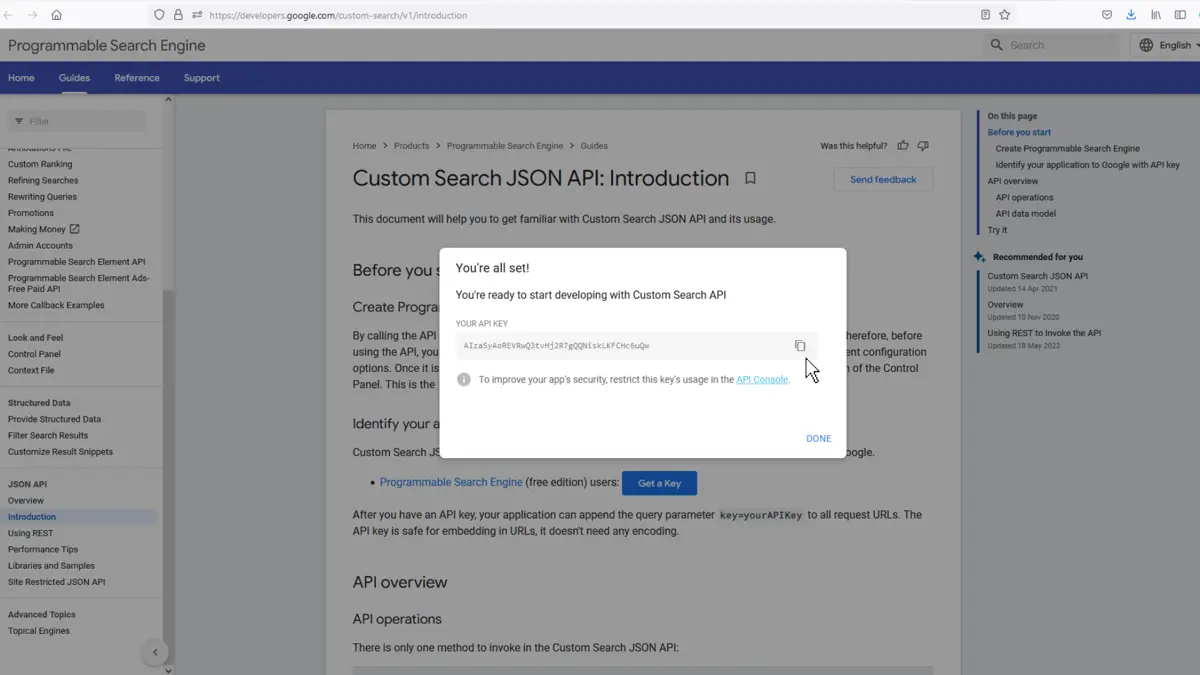The height and width of the screenshot is (675, 1200).
Task: Open JSON API Overview in sidebar
Action: click(26, 500)
